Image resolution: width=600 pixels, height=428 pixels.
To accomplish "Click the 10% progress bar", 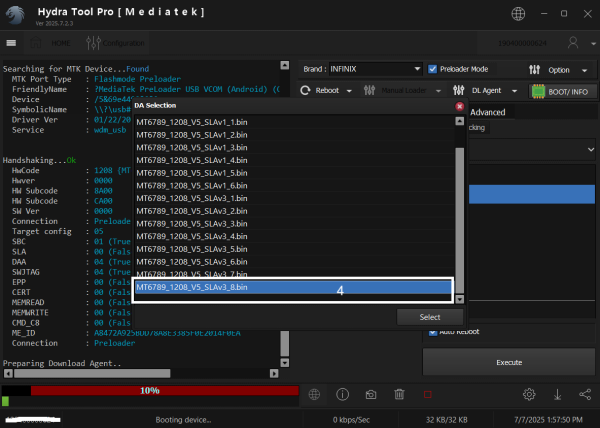I will [150, 391].
